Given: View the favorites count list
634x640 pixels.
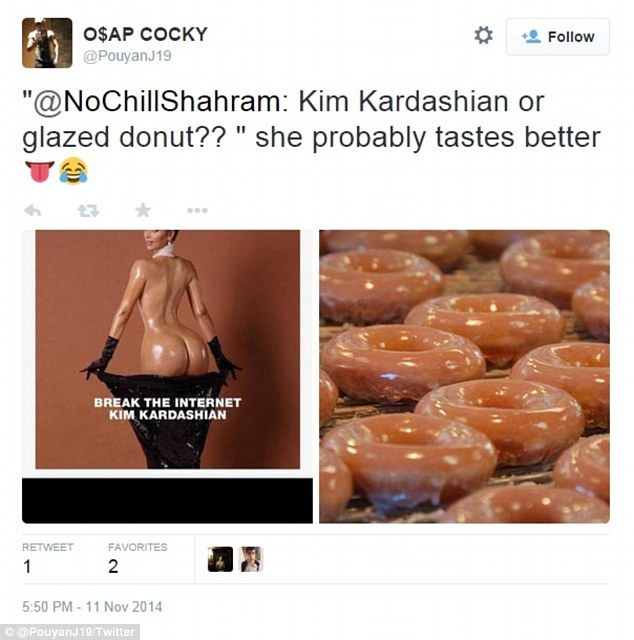Looking at the screenshot, I should [x=137, y=558].
